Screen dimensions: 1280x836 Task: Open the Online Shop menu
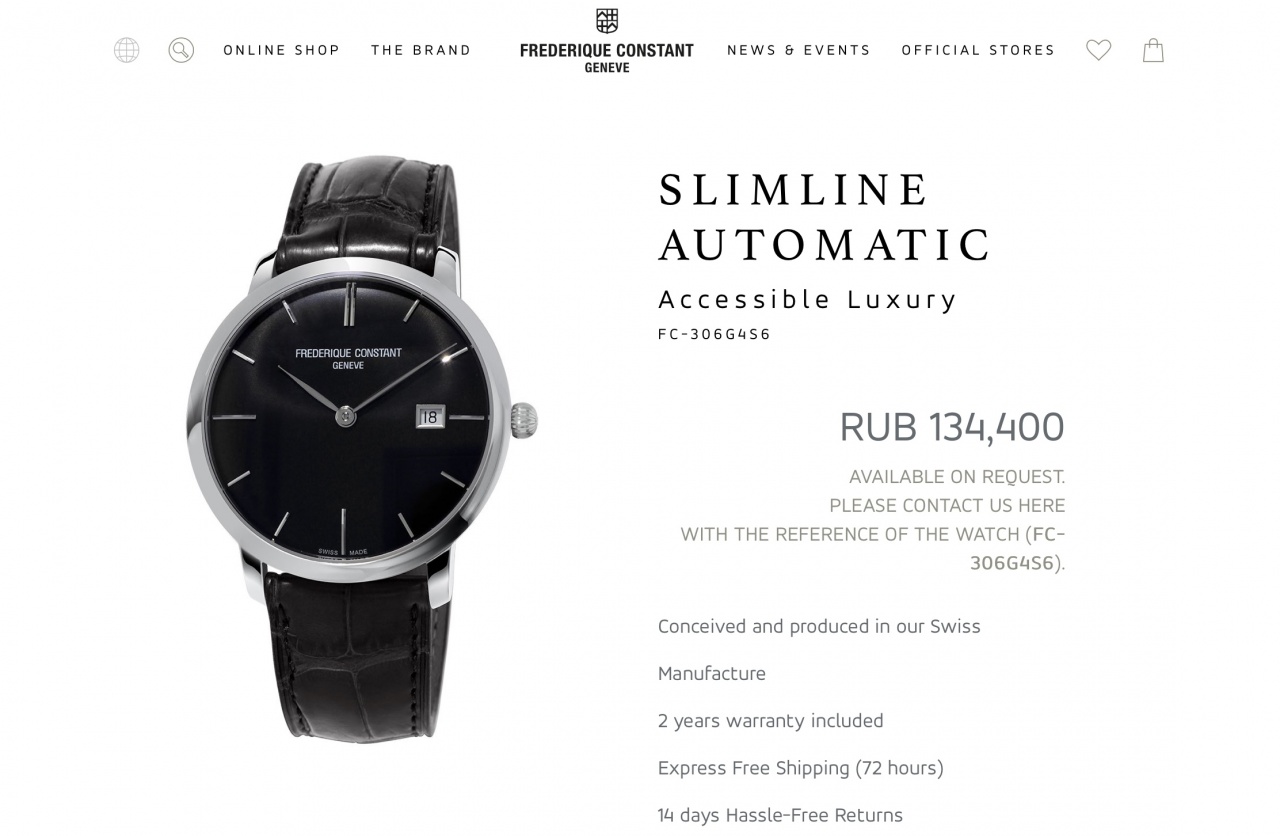[282, 50]
